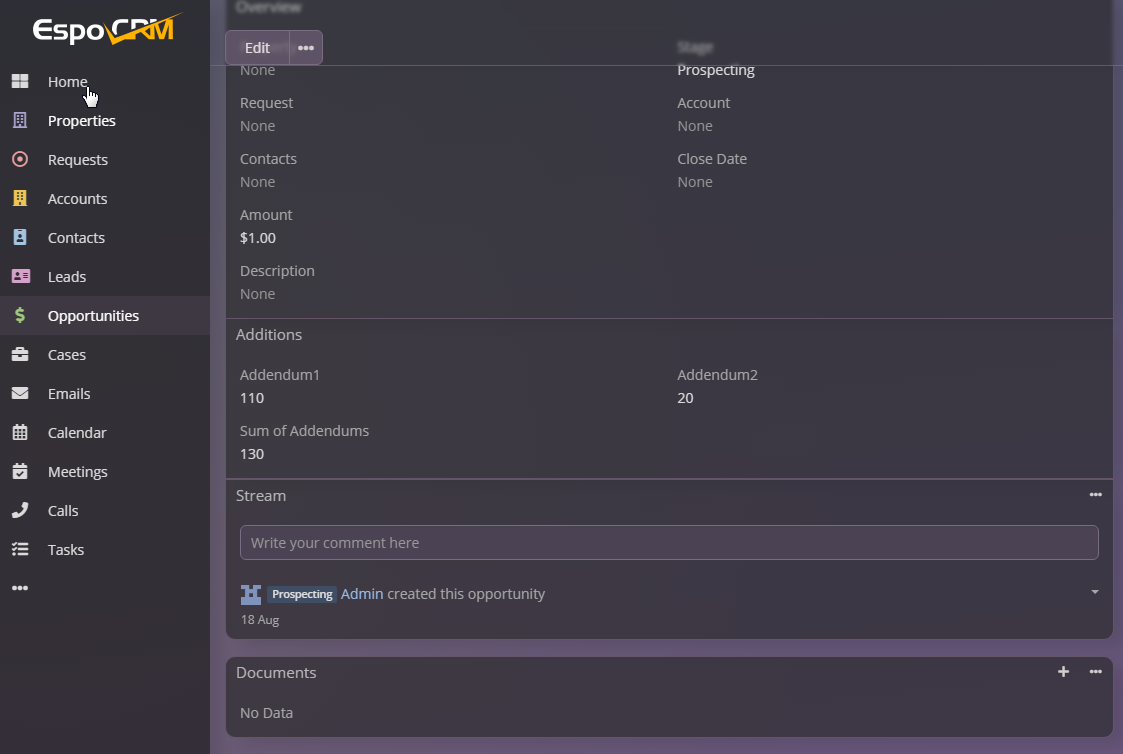Image resolution: width=1123 pixels, height=754 pixels.
Task: Click the Calendar icon in the sidebar
Action: [20, 432]
